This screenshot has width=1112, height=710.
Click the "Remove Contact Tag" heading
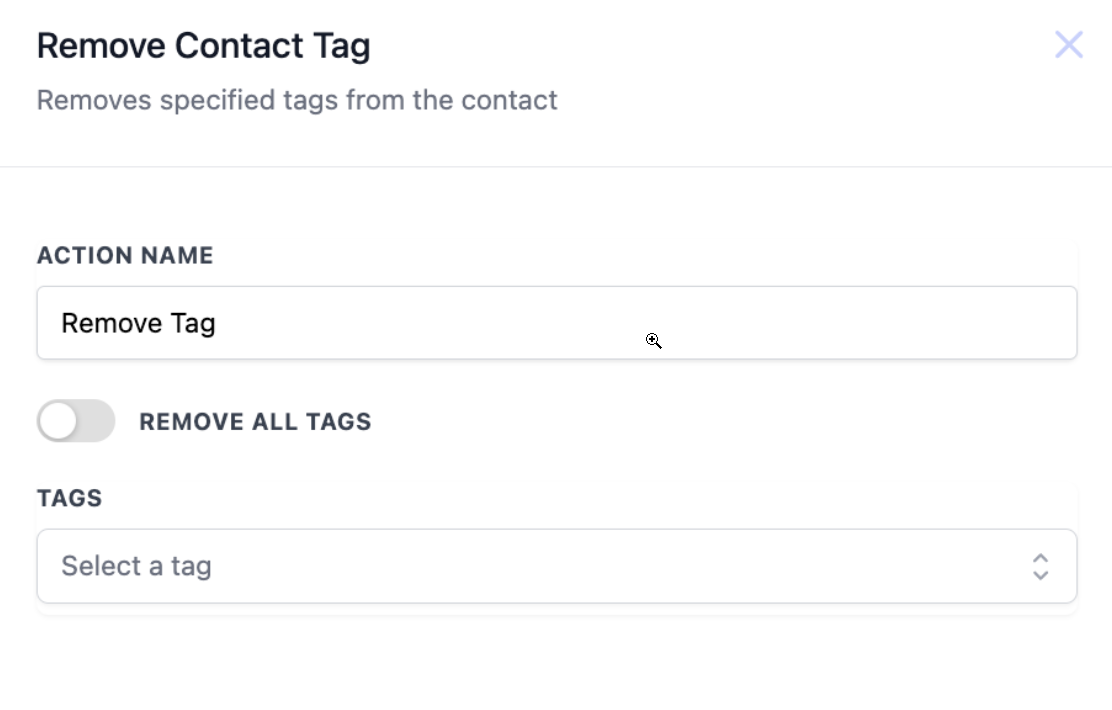click(x=203, y=46)
